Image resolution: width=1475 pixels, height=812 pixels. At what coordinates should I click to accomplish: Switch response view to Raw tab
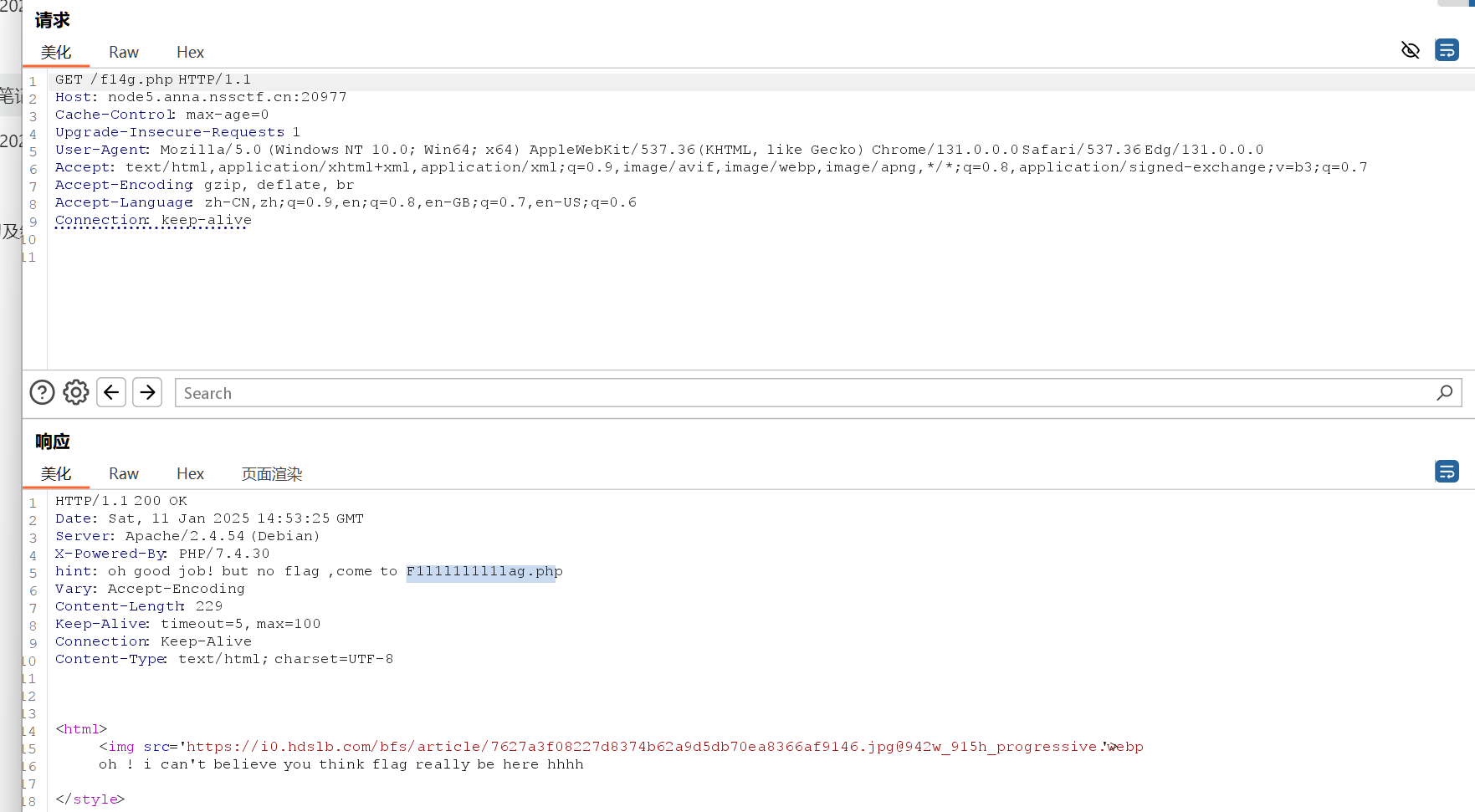tap(124, 474)
